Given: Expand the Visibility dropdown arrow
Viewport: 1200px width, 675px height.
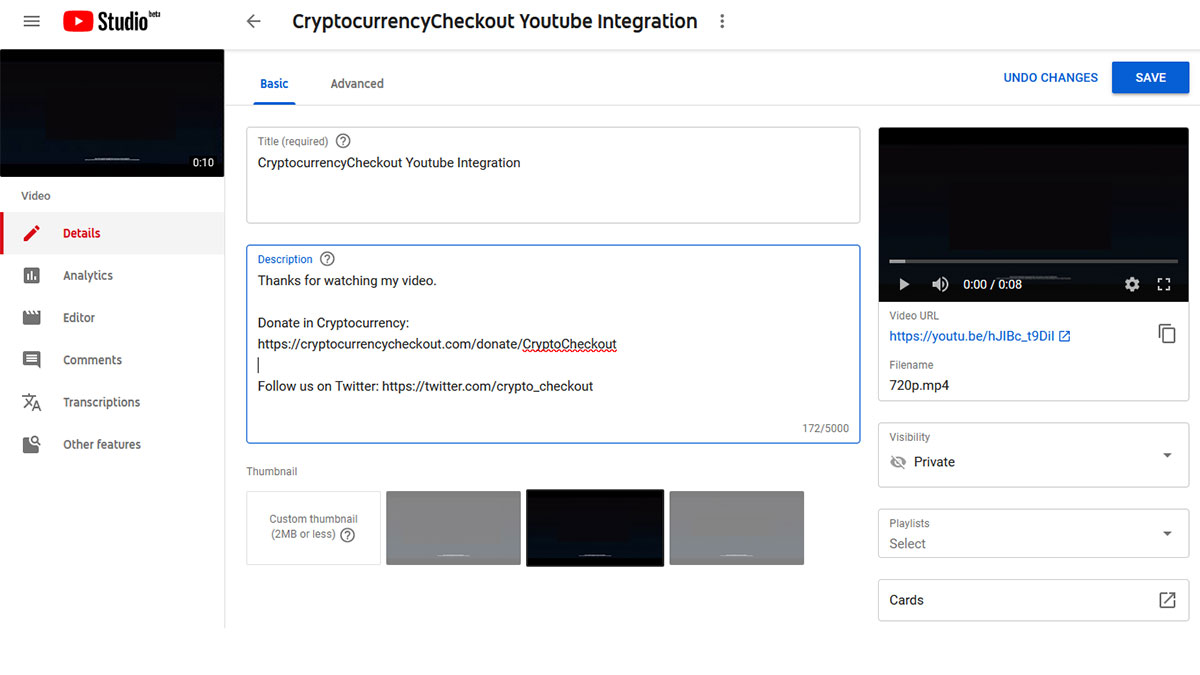Looking at the screenshot, I should point(1167,456).
